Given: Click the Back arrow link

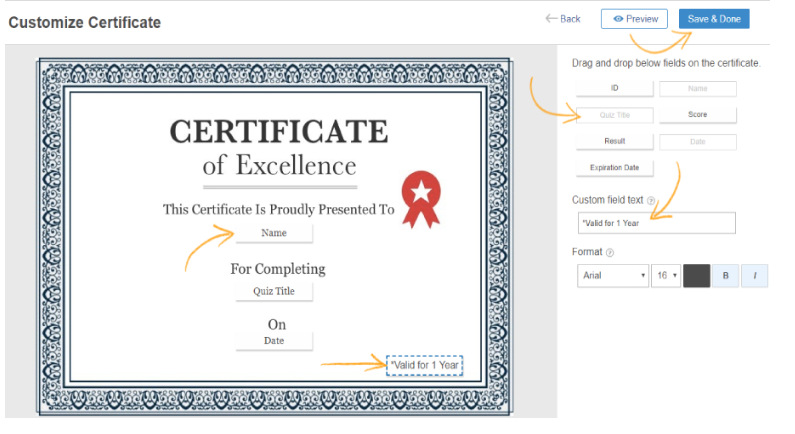Looking at the screenshot, I should pos(563,19).
